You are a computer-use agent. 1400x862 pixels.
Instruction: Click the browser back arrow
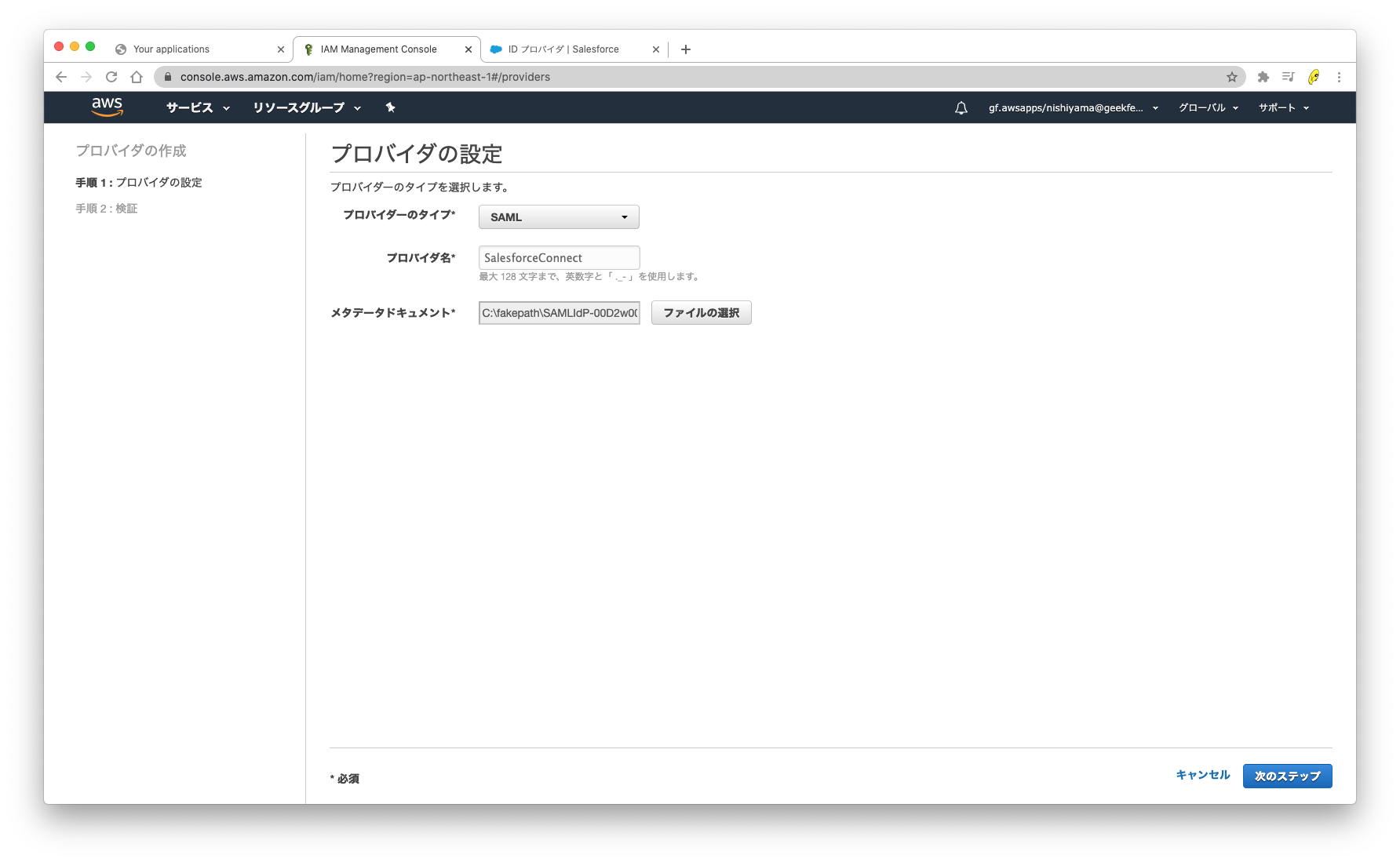(x=61, y=77)
